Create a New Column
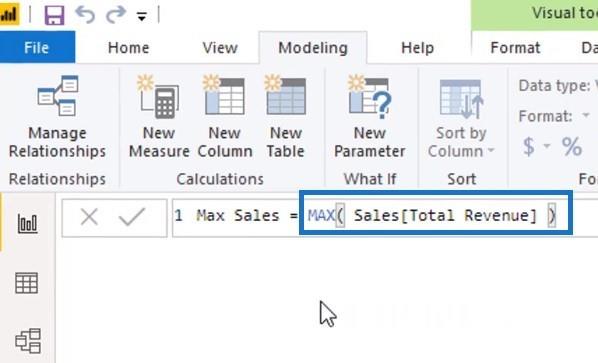Image resolution: width=598 pixels, height=363 pixels. point(225,117)
